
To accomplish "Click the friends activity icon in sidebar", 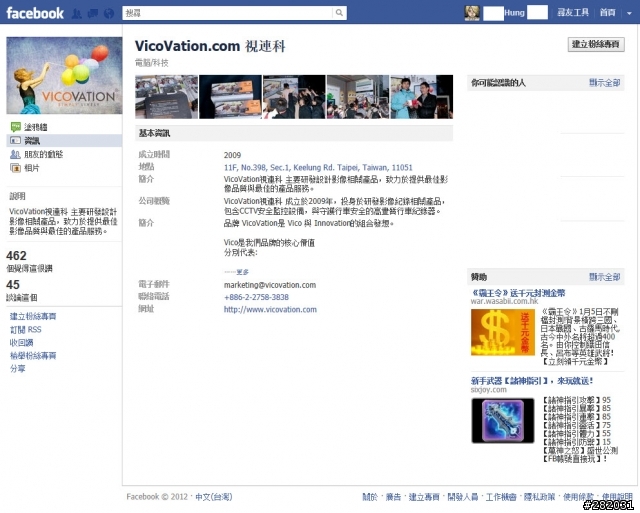I will [x=16, y=154].
